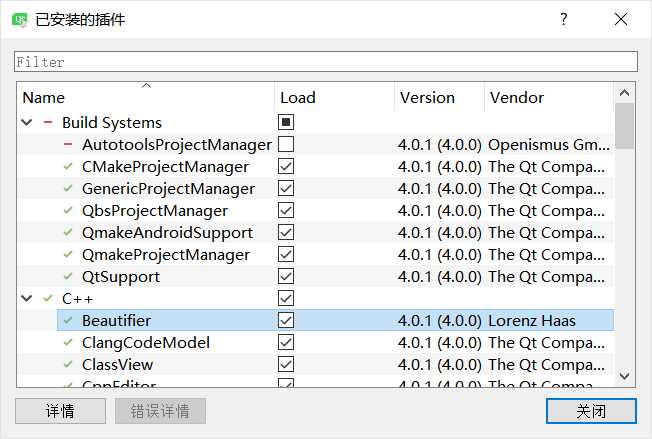Select the QmakeAndroidSupport plugin
Screen dimensions: 652x439
pos(168,233)
